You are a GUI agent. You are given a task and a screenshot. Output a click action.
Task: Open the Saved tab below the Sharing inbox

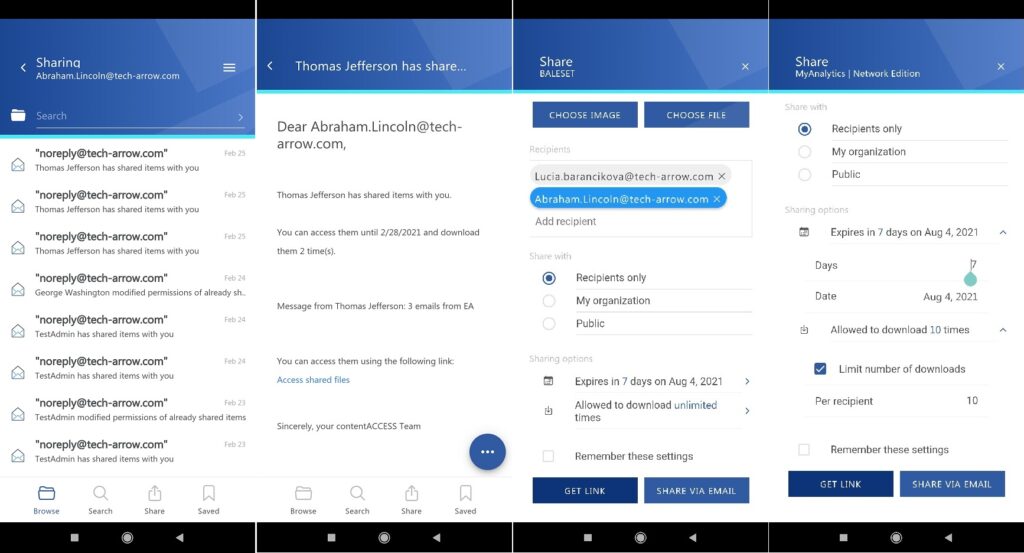coord(208,498)
